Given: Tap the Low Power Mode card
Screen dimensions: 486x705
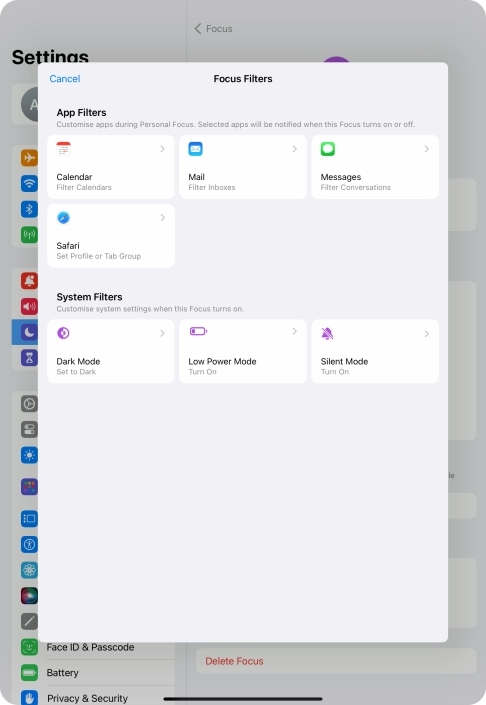Looking at the screenshot, I should pyautogui.click(x=243, y=351).
